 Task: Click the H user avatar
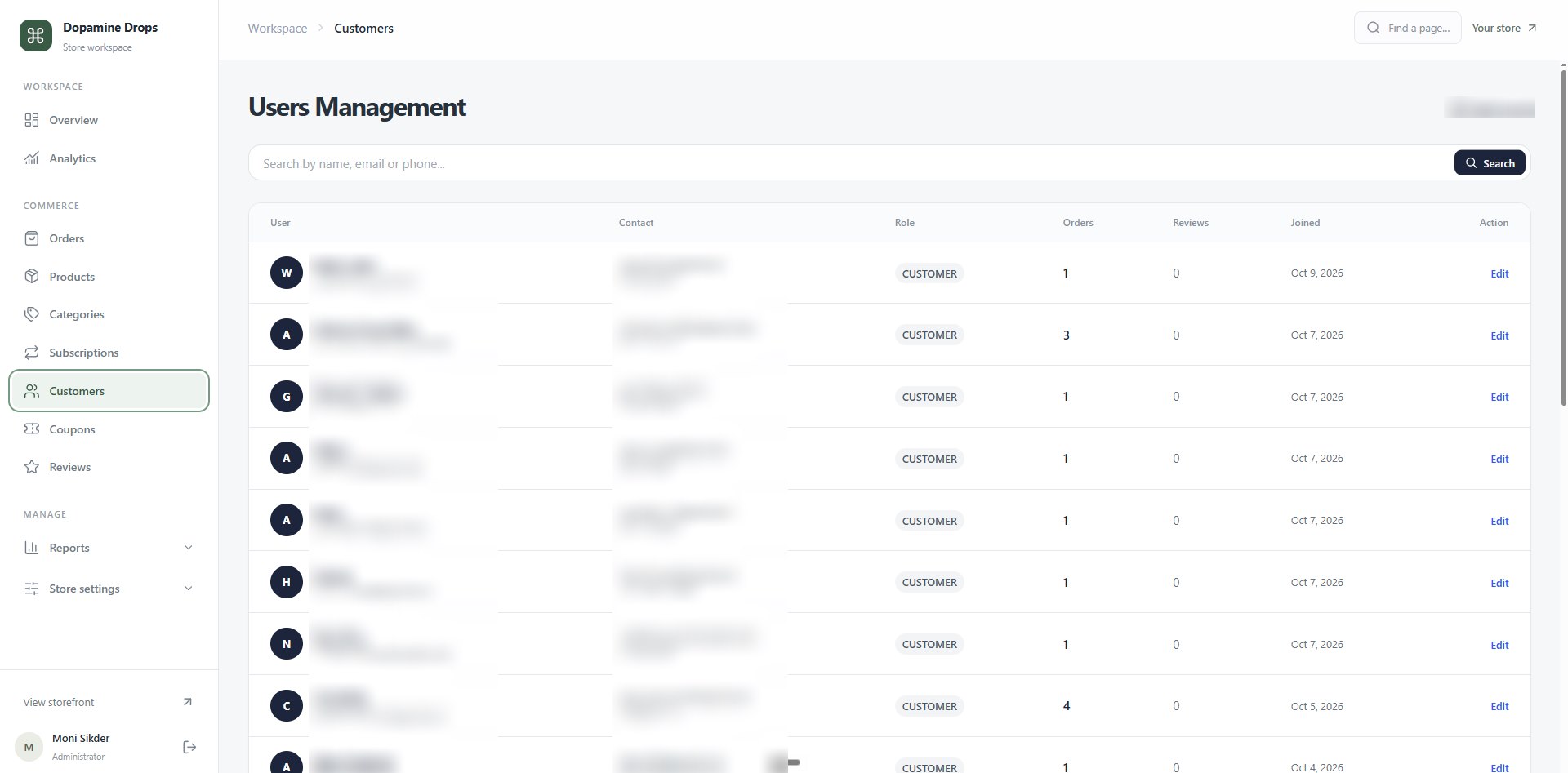[x=287, y=582]
